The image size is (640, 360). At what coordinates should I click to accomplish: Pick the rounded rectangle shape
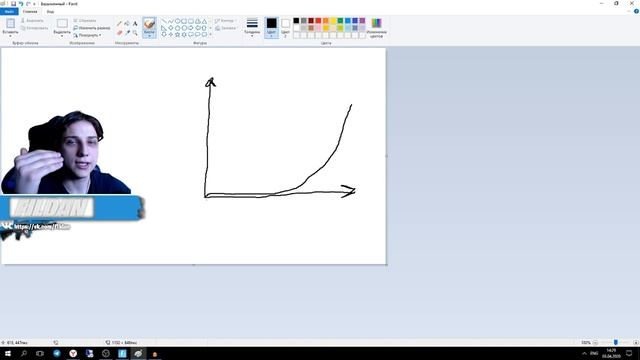coord(191,21)
